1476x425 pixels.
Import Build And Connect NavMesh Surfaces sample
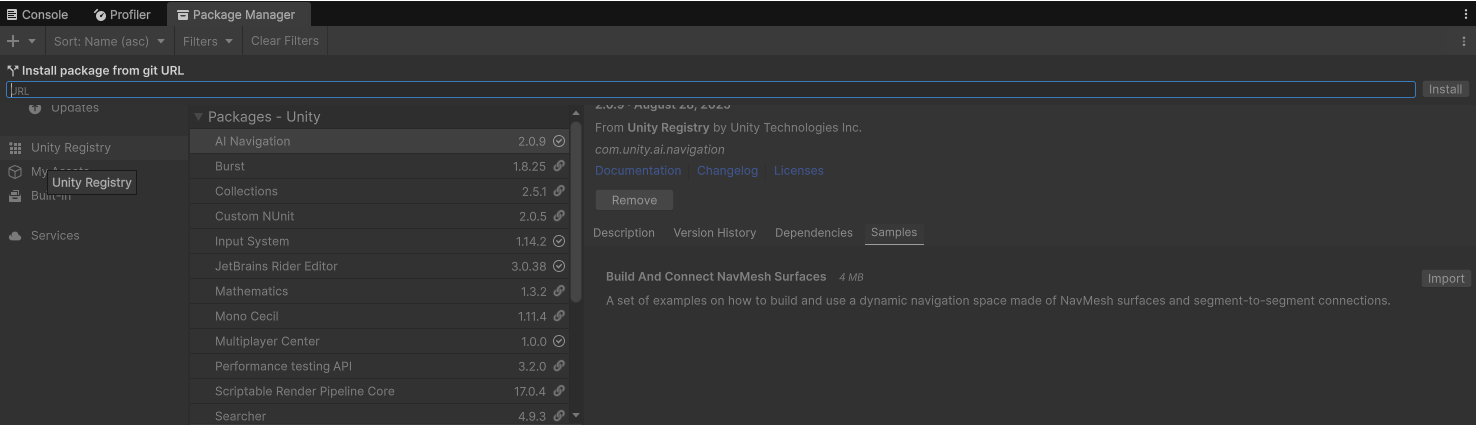click(x=1445, y=279)
